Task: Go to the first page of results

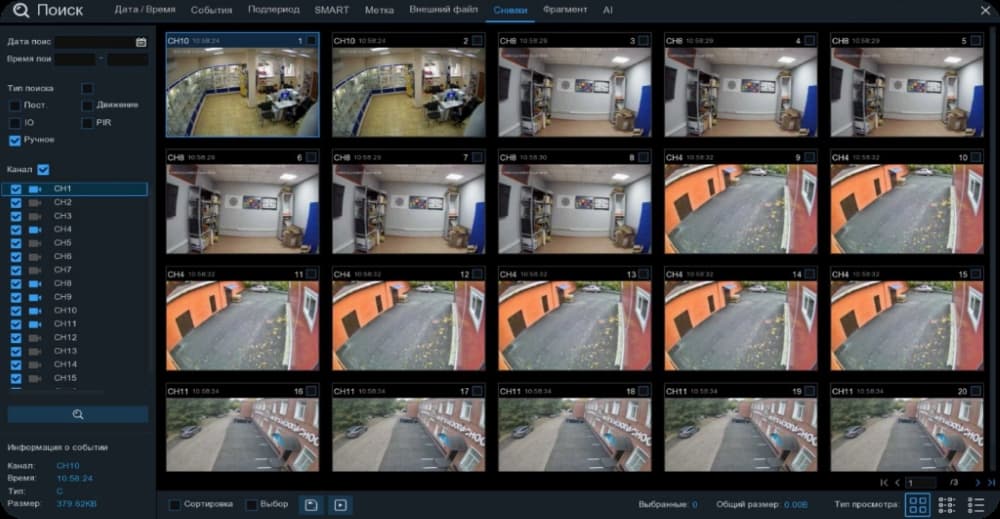Action: (x=884, y=483)
